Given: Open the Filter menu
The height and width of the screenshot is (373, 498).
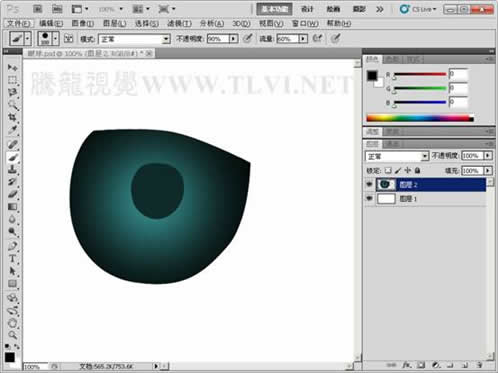Looking at the screenshot, I should pyautogui.click(x=179, y=23).
